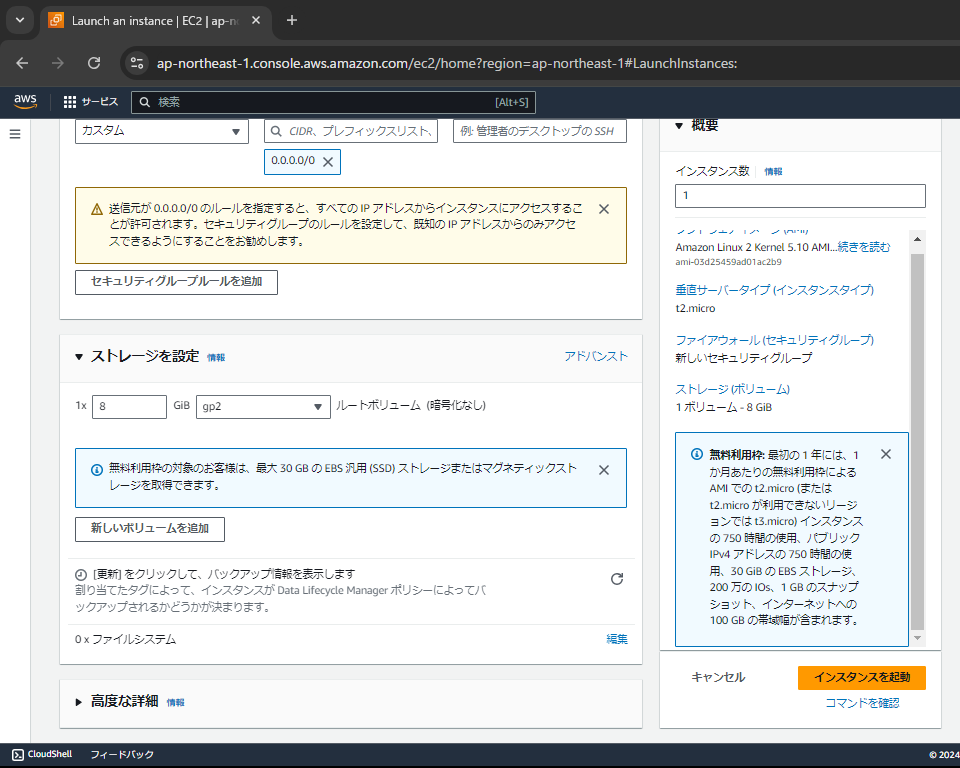Open site information icon in address bar
Viewport: 960px width, 768px height.
pyautogui.click(x=137, y=63)
